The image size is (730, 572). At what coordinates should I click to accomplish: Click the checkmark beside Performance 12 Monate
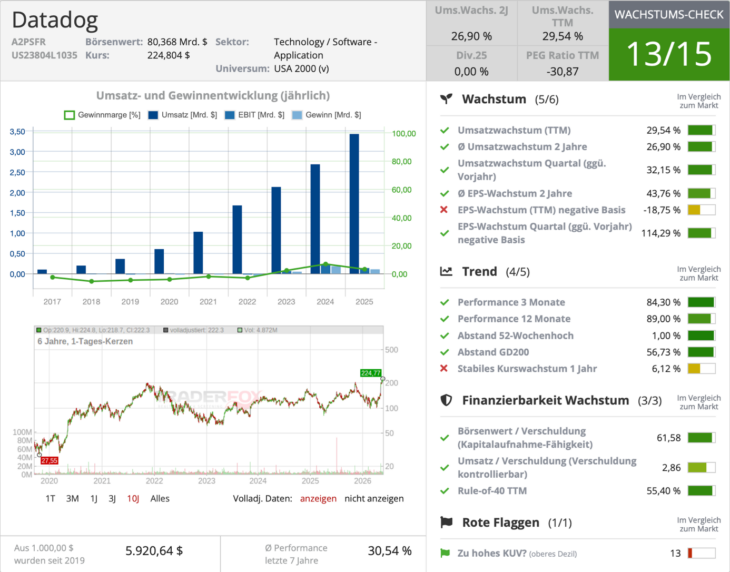pyautogui.click(x=445, y=319)
